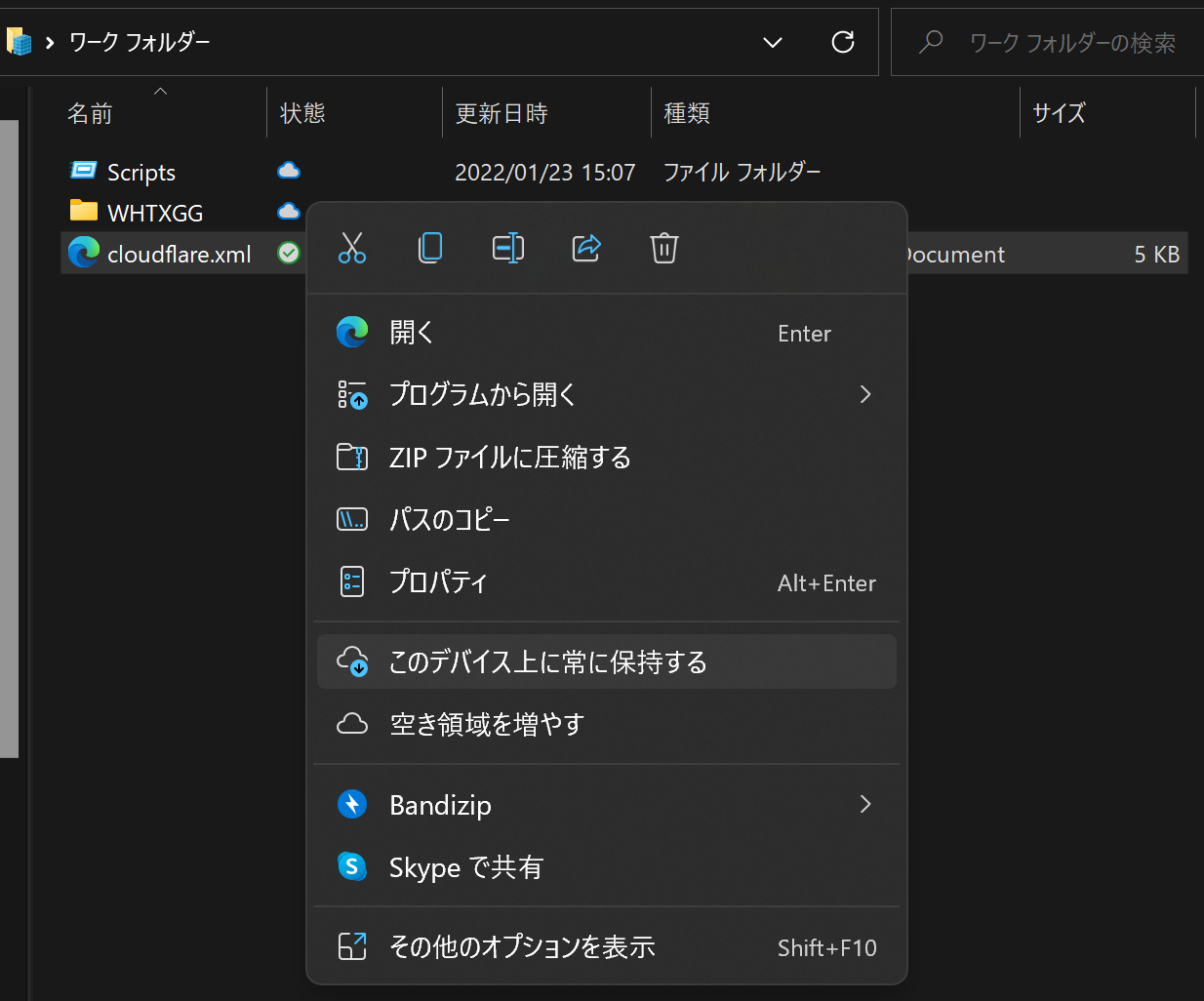The width and height of the screenshot is (1204, 1001).
Task: Open the Bandizip menu entry
Action: (607, 804)
